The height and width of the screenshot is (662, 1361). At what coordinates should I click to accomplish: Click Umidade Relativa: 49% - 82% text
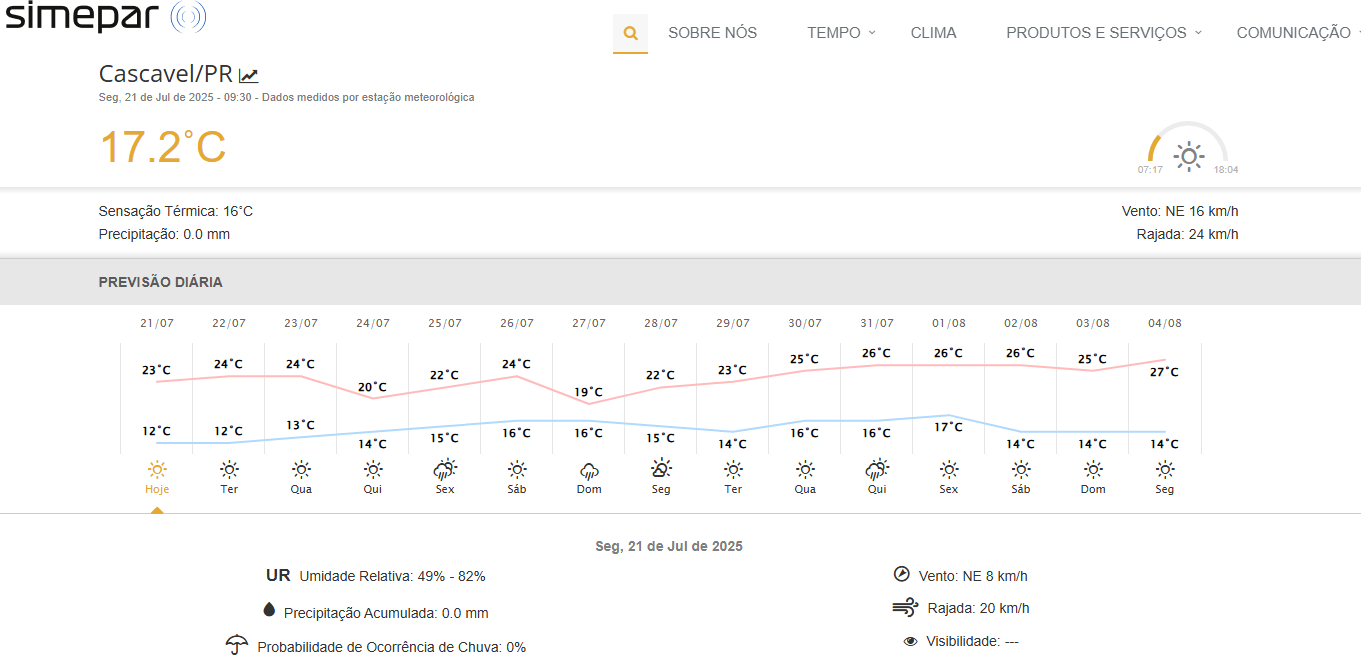point(392,576)
